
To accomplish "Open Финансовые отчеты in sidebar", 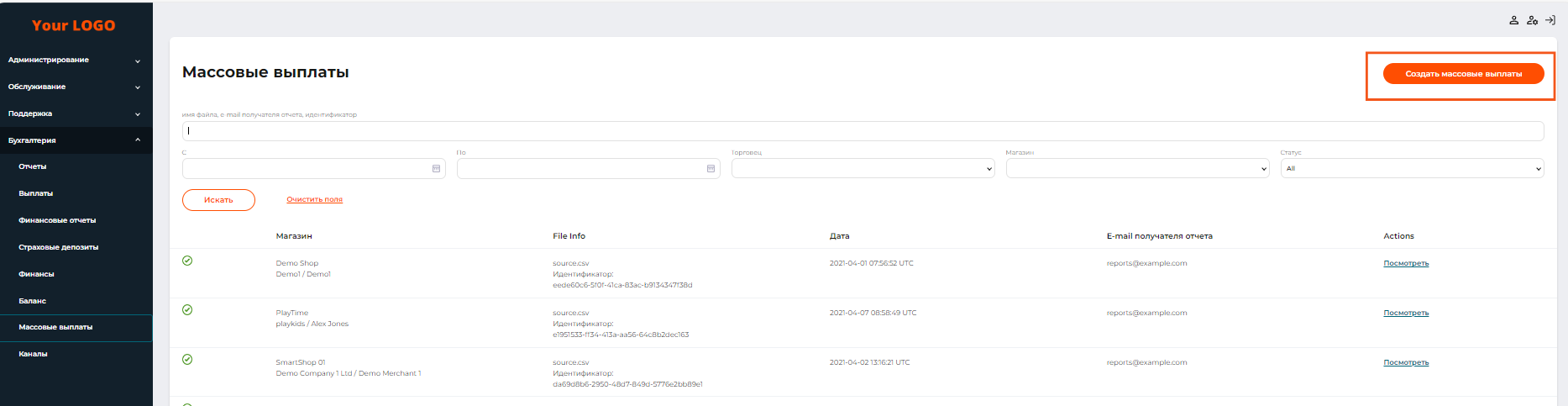I will (x=57, y=220).
